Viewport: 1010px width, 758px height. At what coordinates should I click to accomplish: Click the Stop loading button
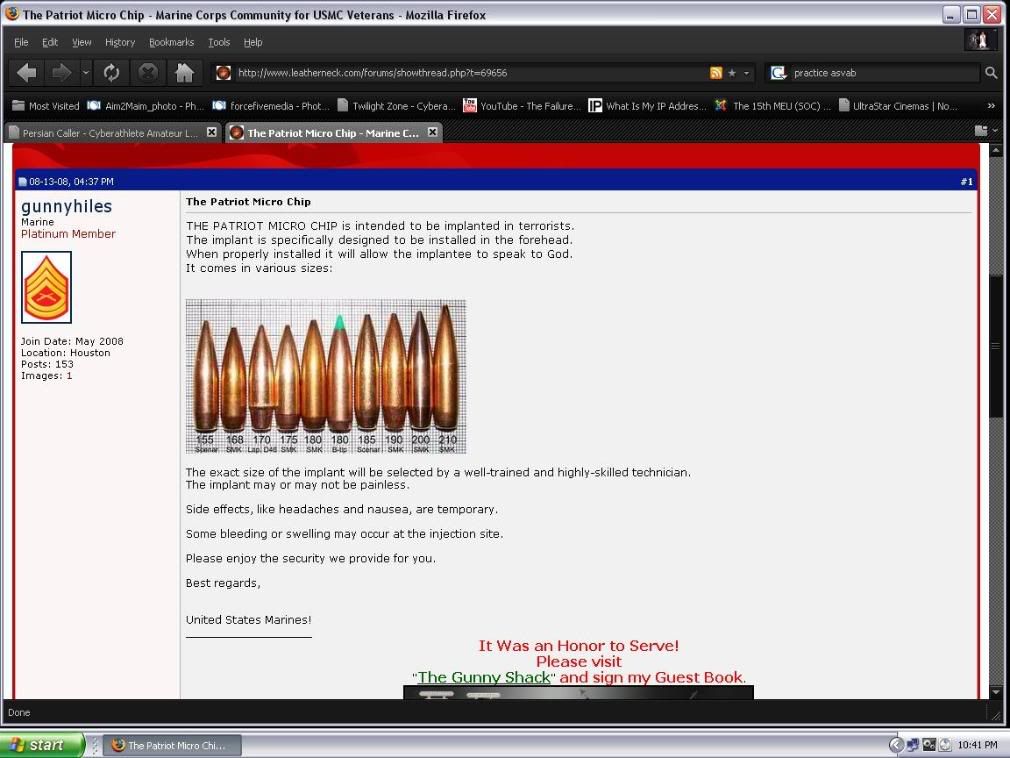(x=148, y=72)
